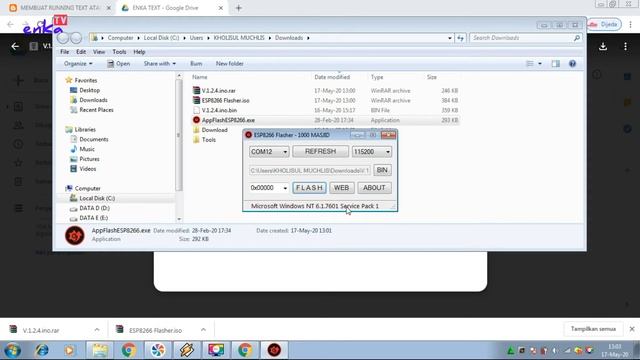Open the WEB button in flasher
Screen dimensions: 640x360
pos(341,188)
